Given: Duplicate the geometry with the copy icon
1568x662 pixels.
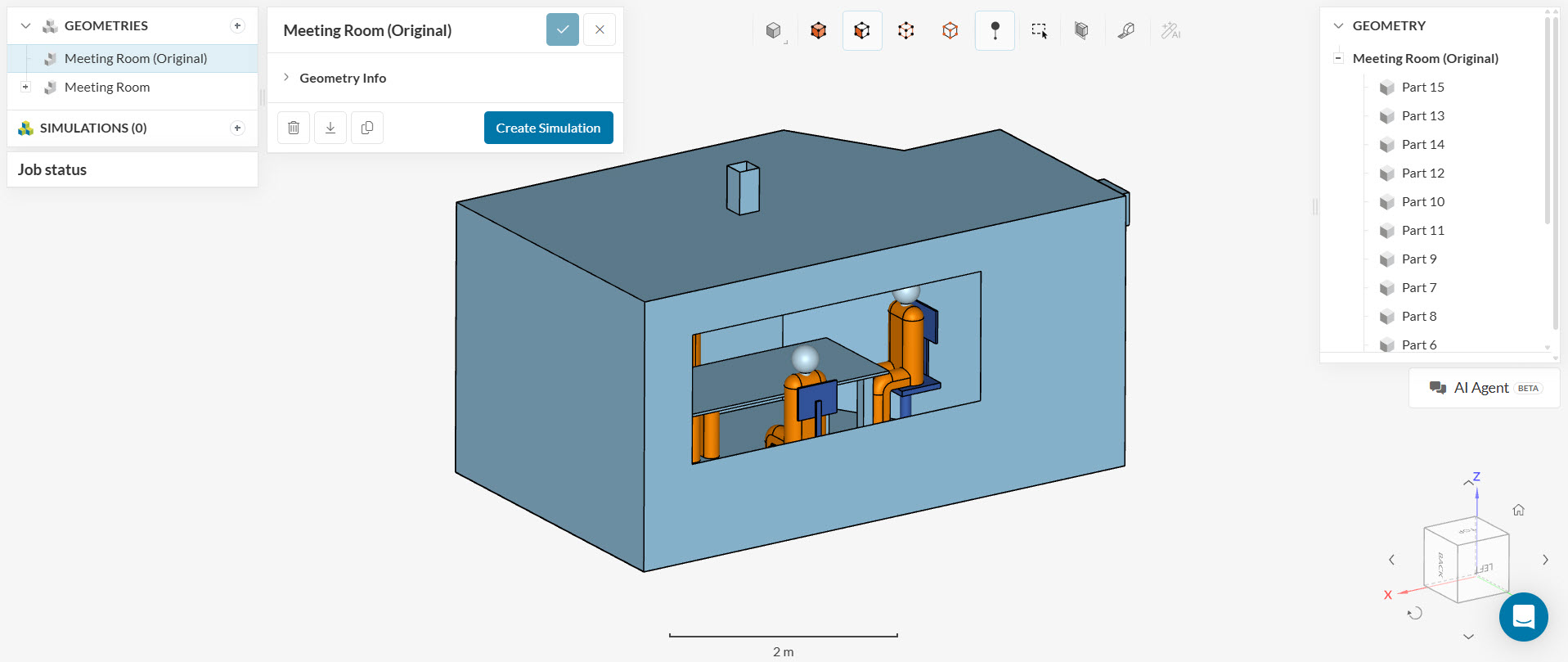Looking at the screenshot, I should pyautogui.click(x=367, y=128).
